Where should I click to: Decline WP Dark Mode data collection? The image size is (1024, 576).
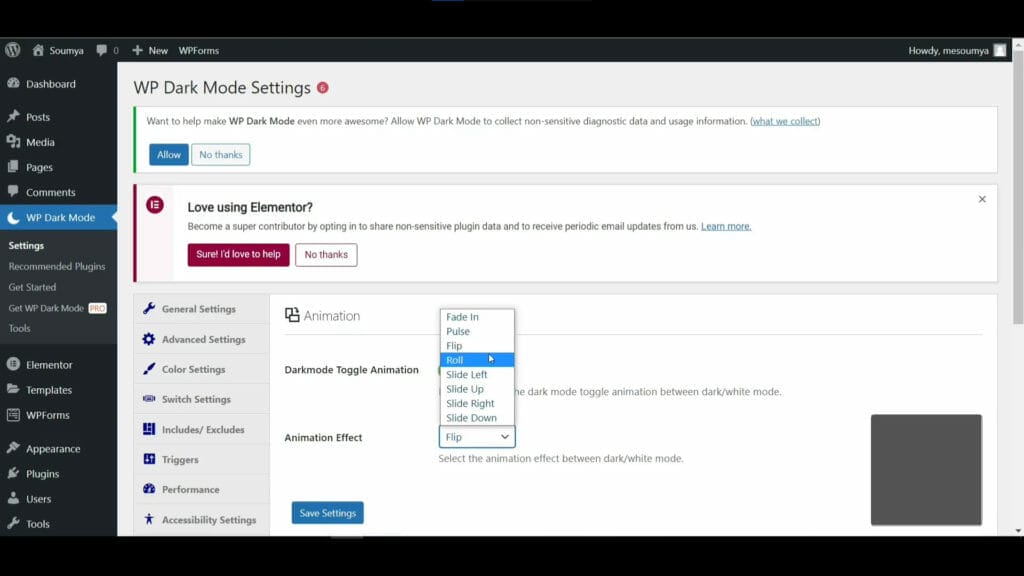tap(221, 155)
